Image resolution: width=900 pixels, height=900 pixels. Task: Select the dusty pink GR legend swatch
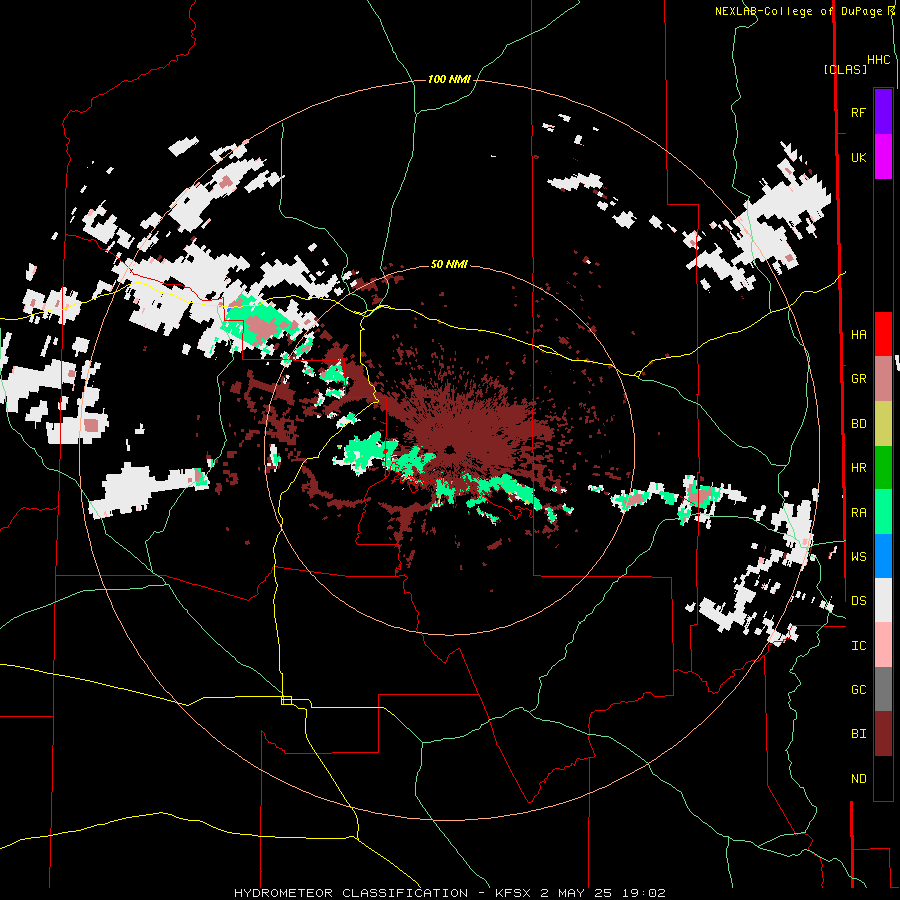(883, 379)
